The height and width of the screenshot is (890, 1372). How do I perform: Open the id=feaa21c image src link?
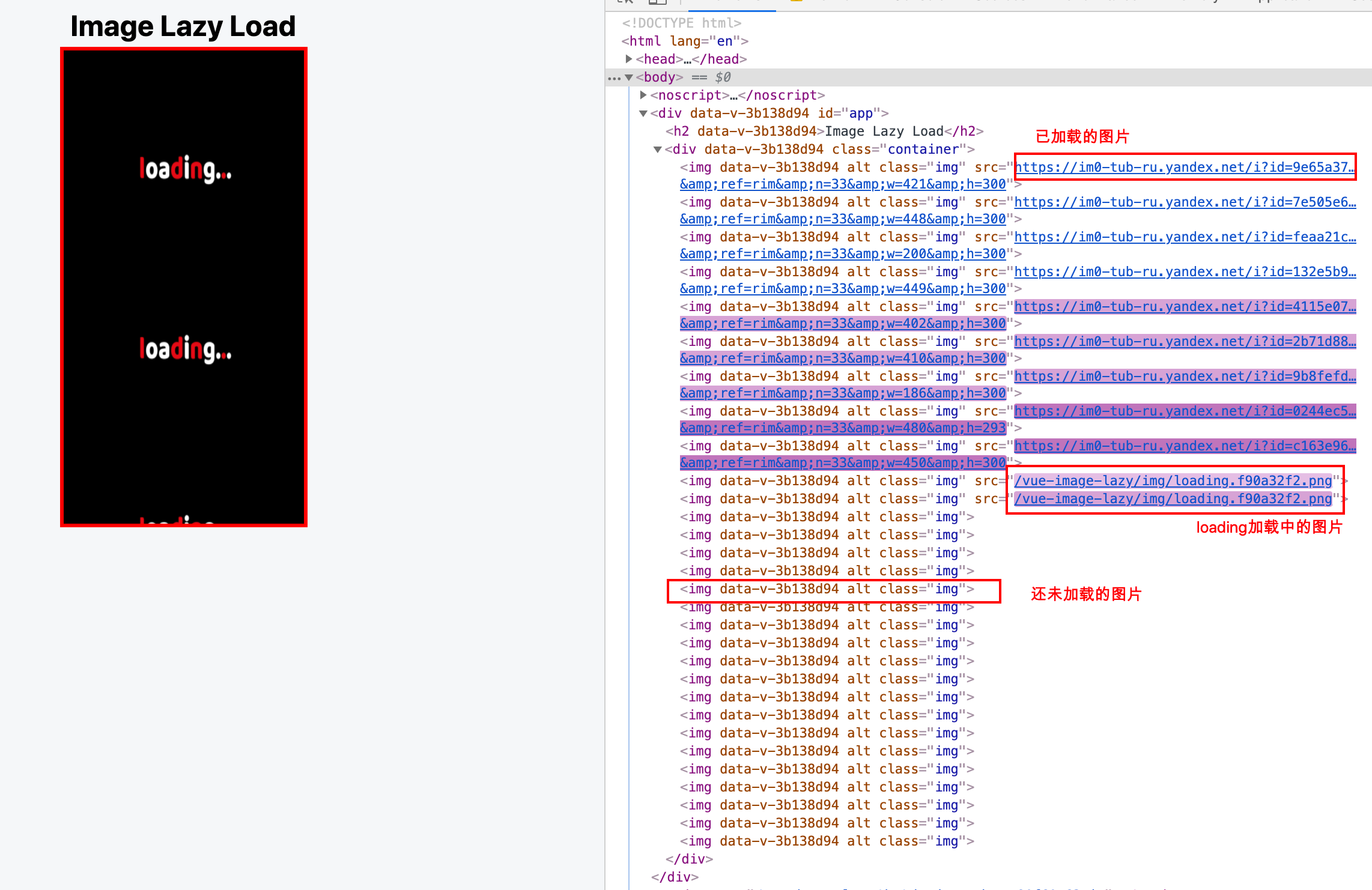point(1183,237)
